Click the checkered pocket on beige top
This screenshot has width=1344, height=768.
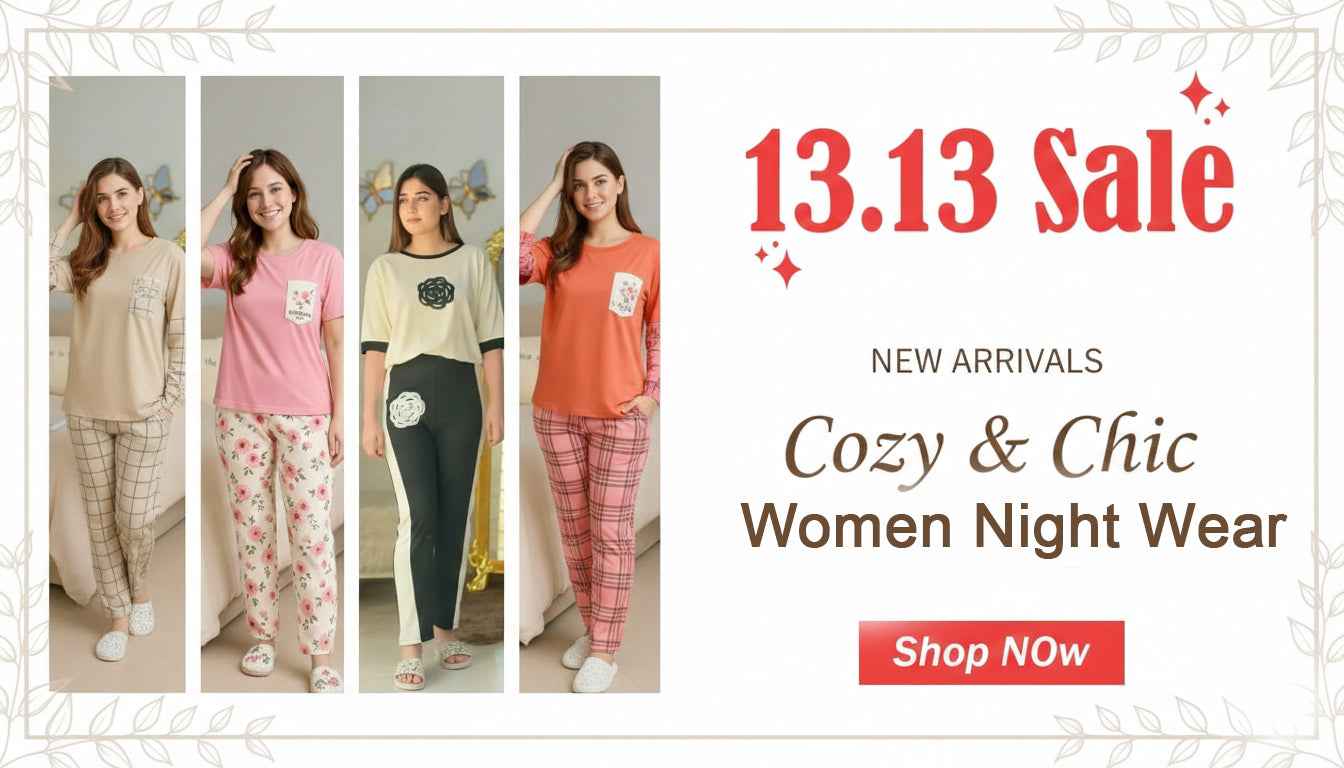(145, 297)
